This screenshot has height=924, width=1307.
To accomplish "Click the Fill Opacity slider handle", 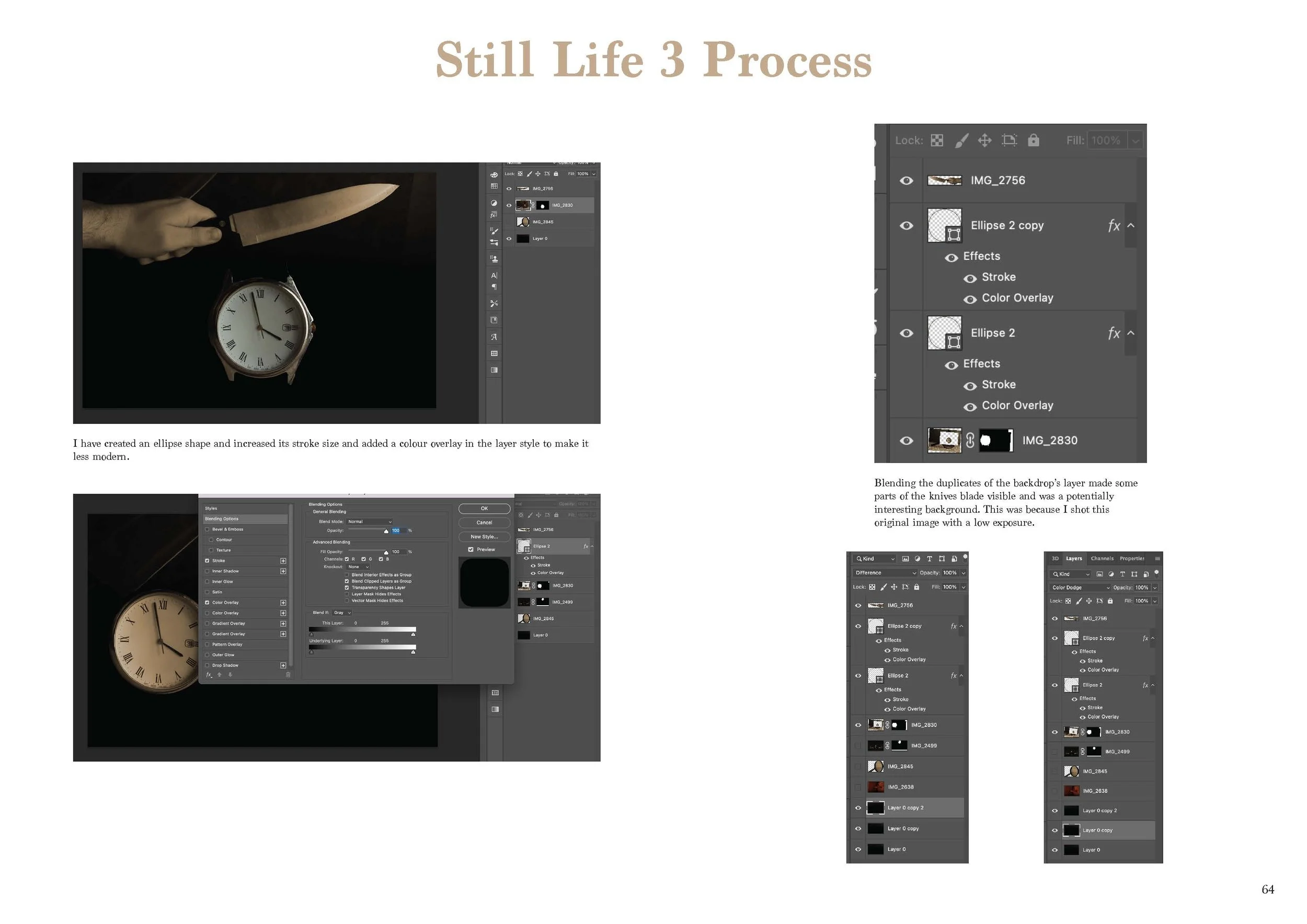I will 386,552.
